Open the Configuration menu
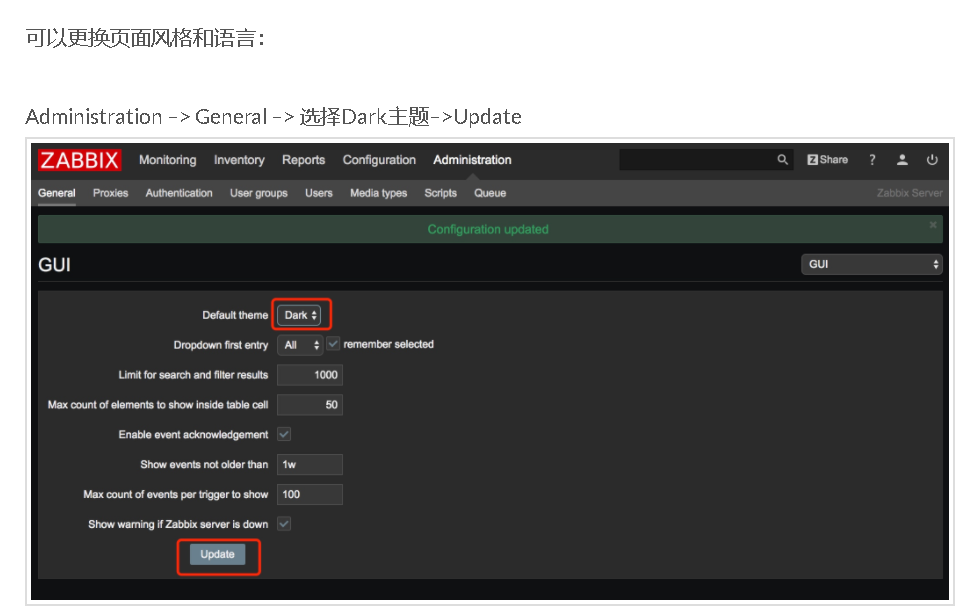957x606 pixels. 379,160
